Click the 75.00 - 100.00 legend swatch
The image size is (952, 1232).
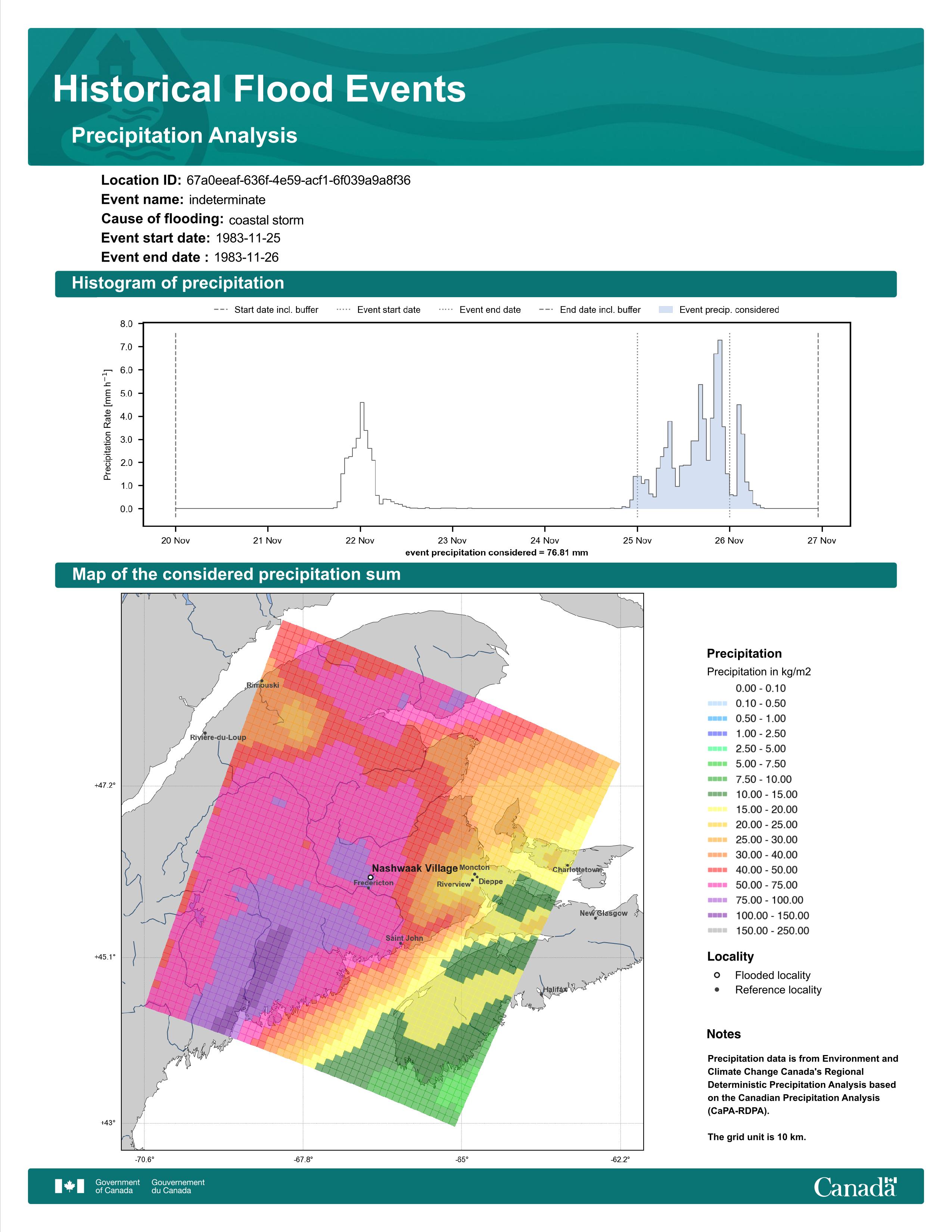point(718,900)
